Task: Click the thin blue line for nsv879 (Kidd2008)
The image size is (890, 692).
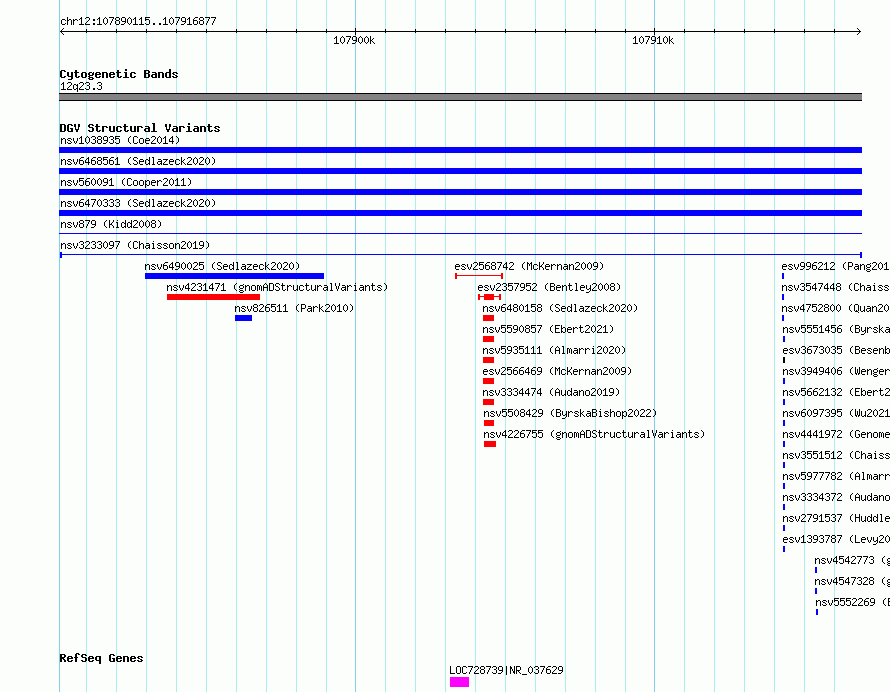Action: 460,233
